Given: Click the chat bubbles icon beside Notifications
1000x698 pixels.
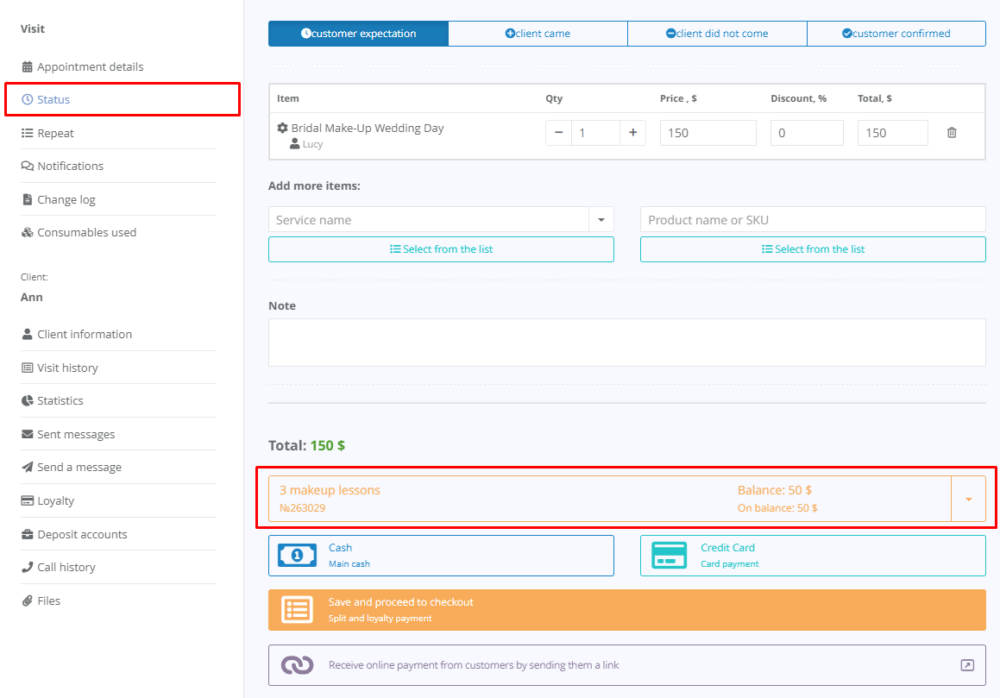Looking at the screenshot, I should [x=27, y=166].
